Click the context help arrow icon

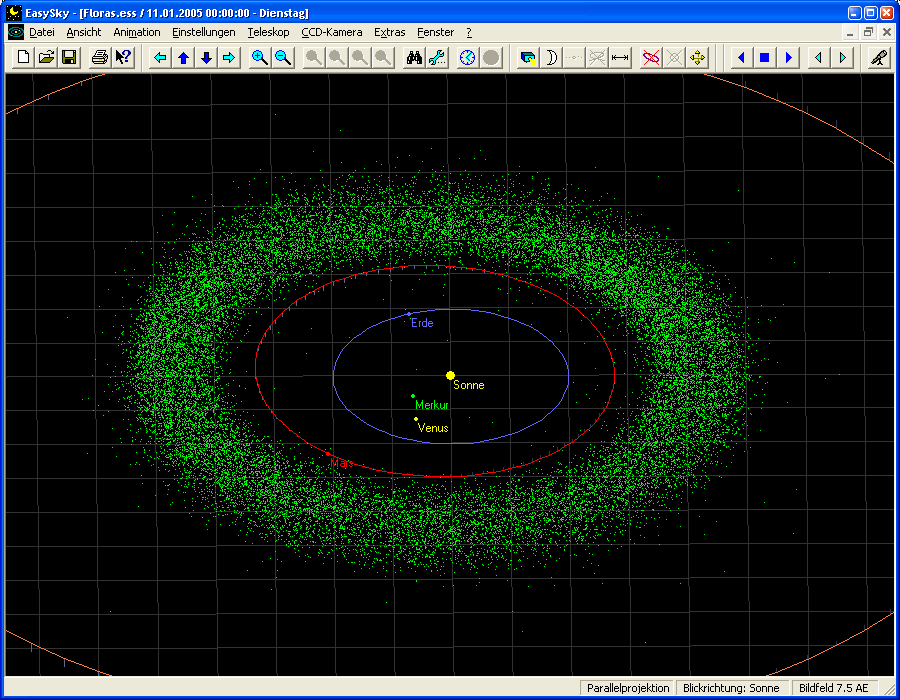pos(123,58)
